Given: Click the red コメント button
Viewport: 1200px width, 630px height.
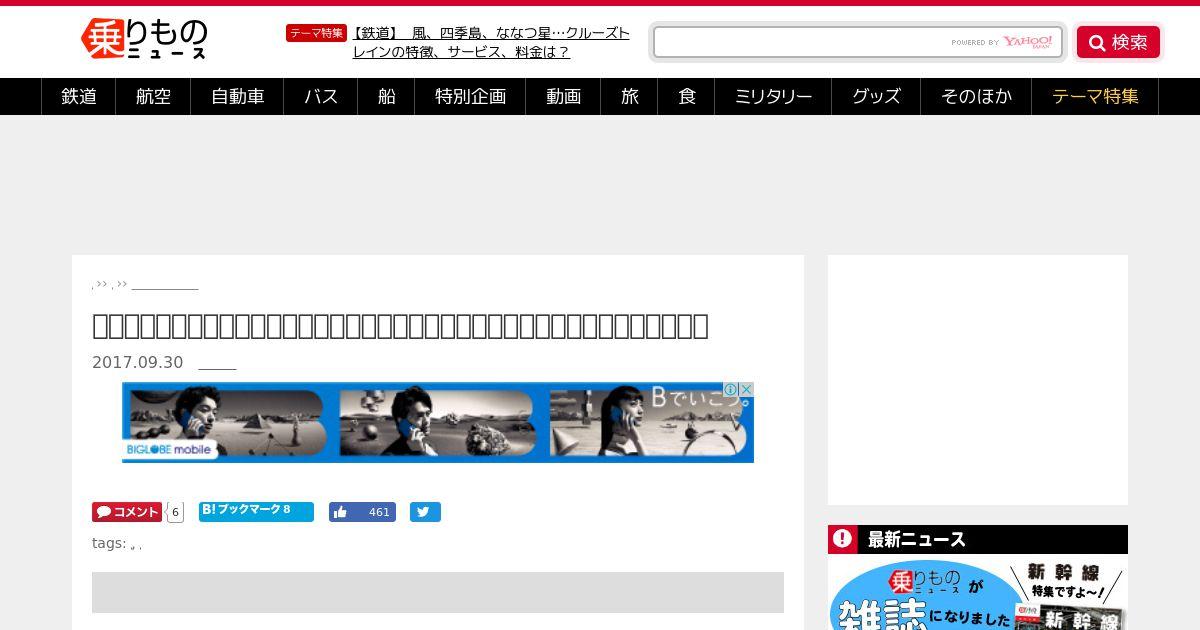Looking at the screenshot, I should point(127,512).
